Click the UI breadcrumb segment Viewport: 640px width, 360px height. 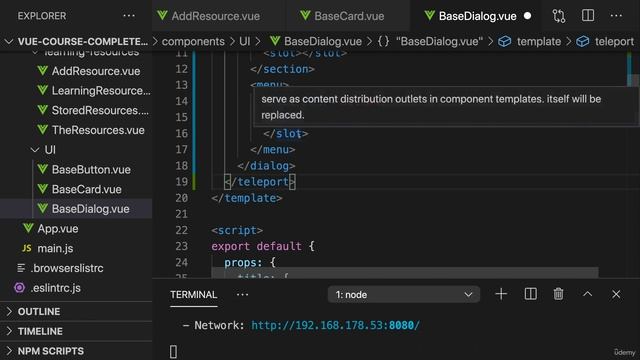pyautogui.click(x=244, y=41)
